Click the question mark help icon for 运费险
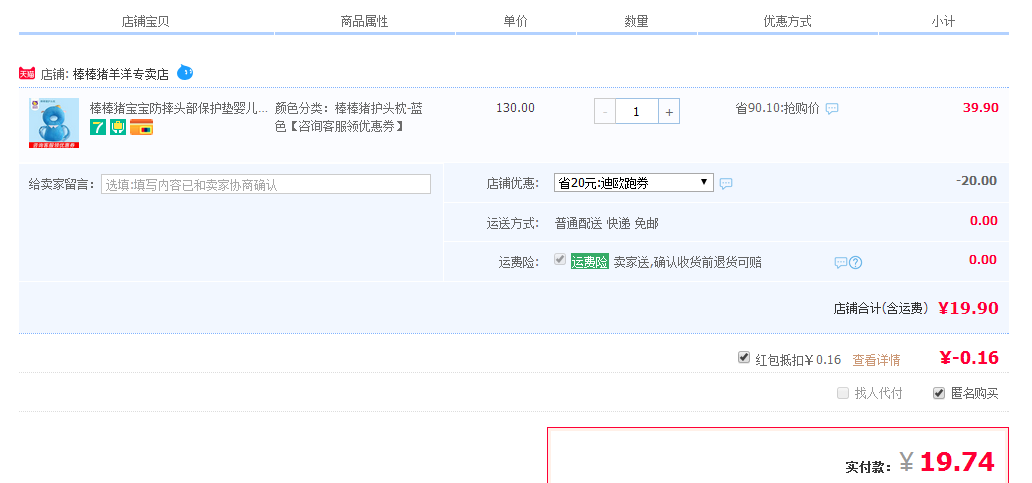The height and width of the screenshot is (483, 1032). coord(856,263)
